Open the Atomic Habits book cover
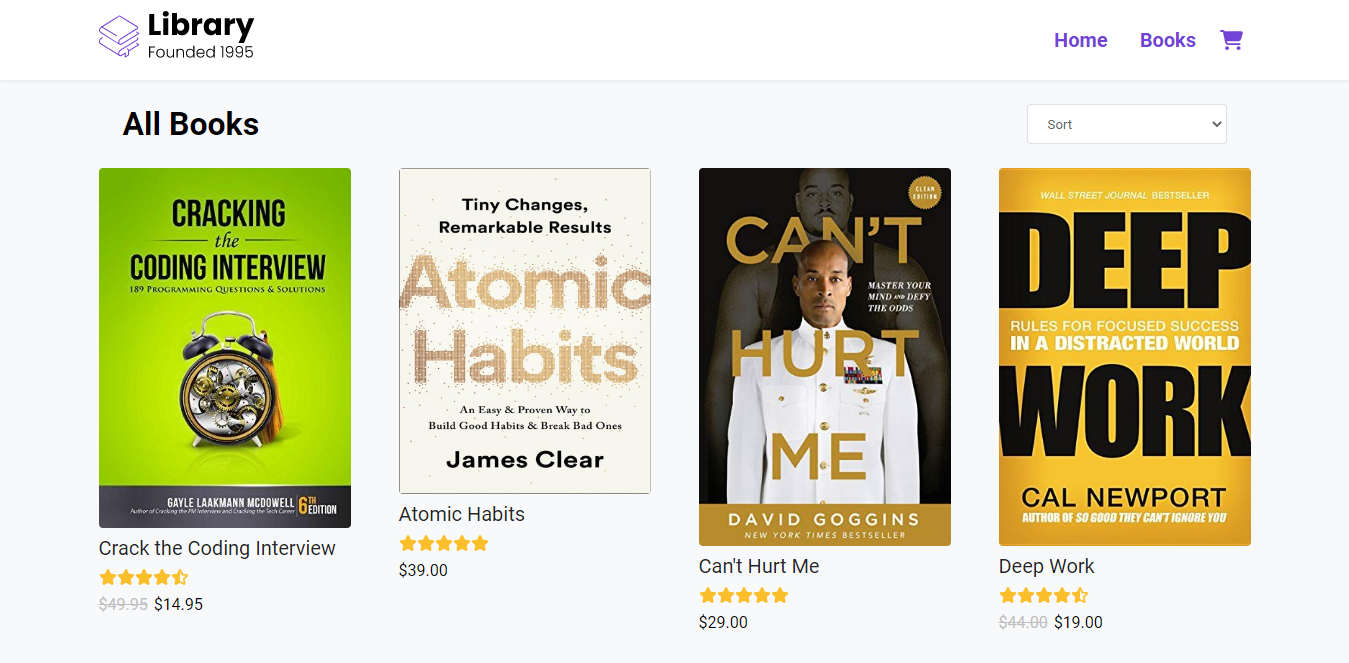The height and width of the screenshot is (663, 1349). pos(525,331)
